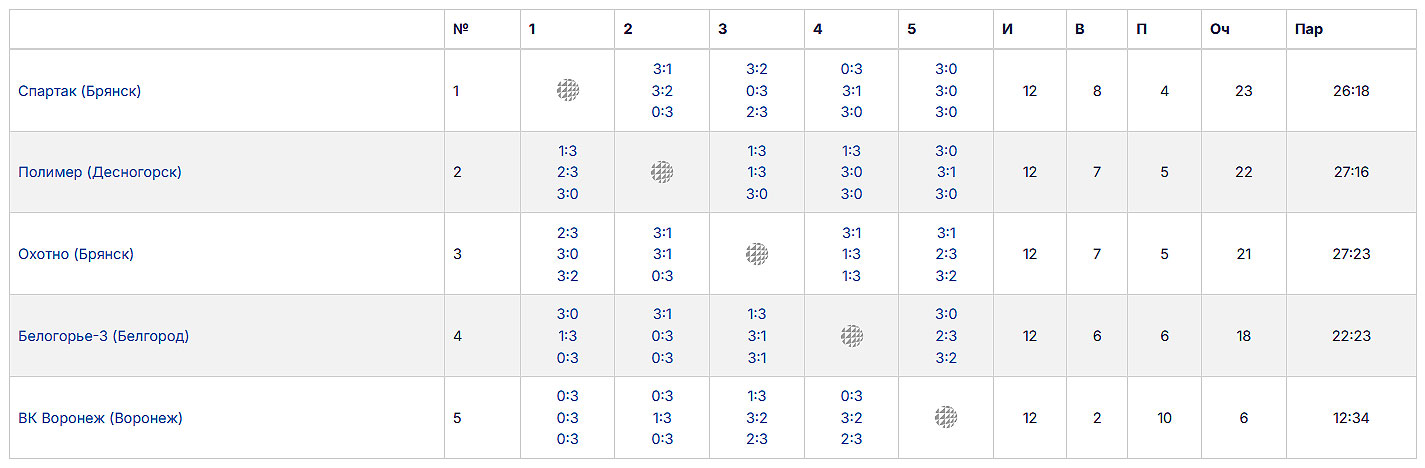Click the ball icon in Белогорье-3's row
Screen dimensions: 1425x468
point(852,336)
